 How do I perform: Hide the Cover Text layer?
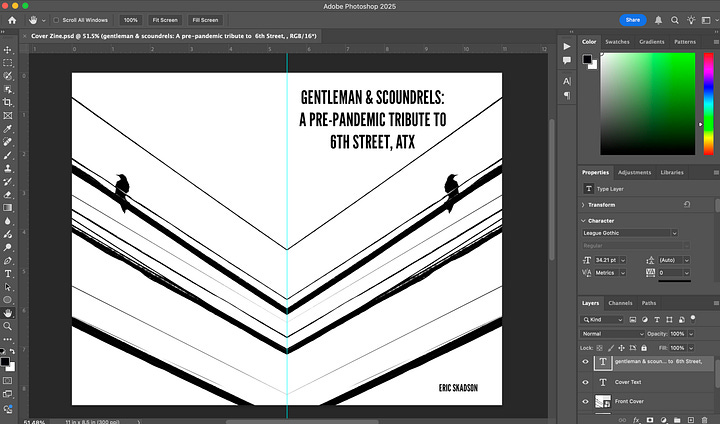click(x=586, y=382)
